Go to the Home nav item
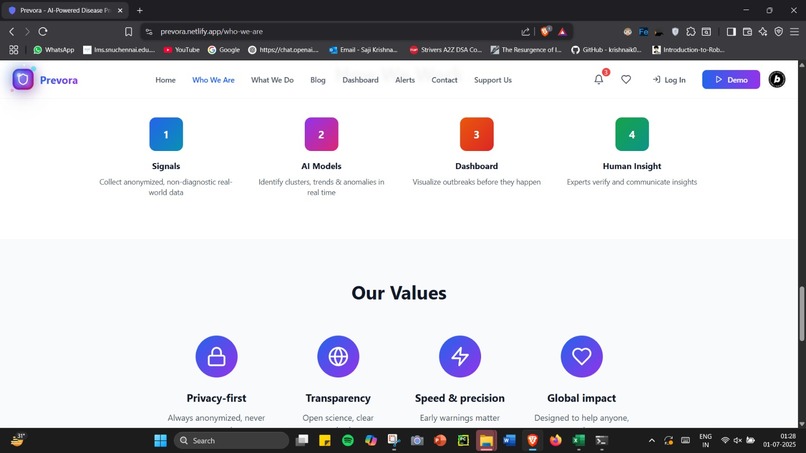This screenshot has height=453, width=806. pyautogui.click(x=166, y=80)
